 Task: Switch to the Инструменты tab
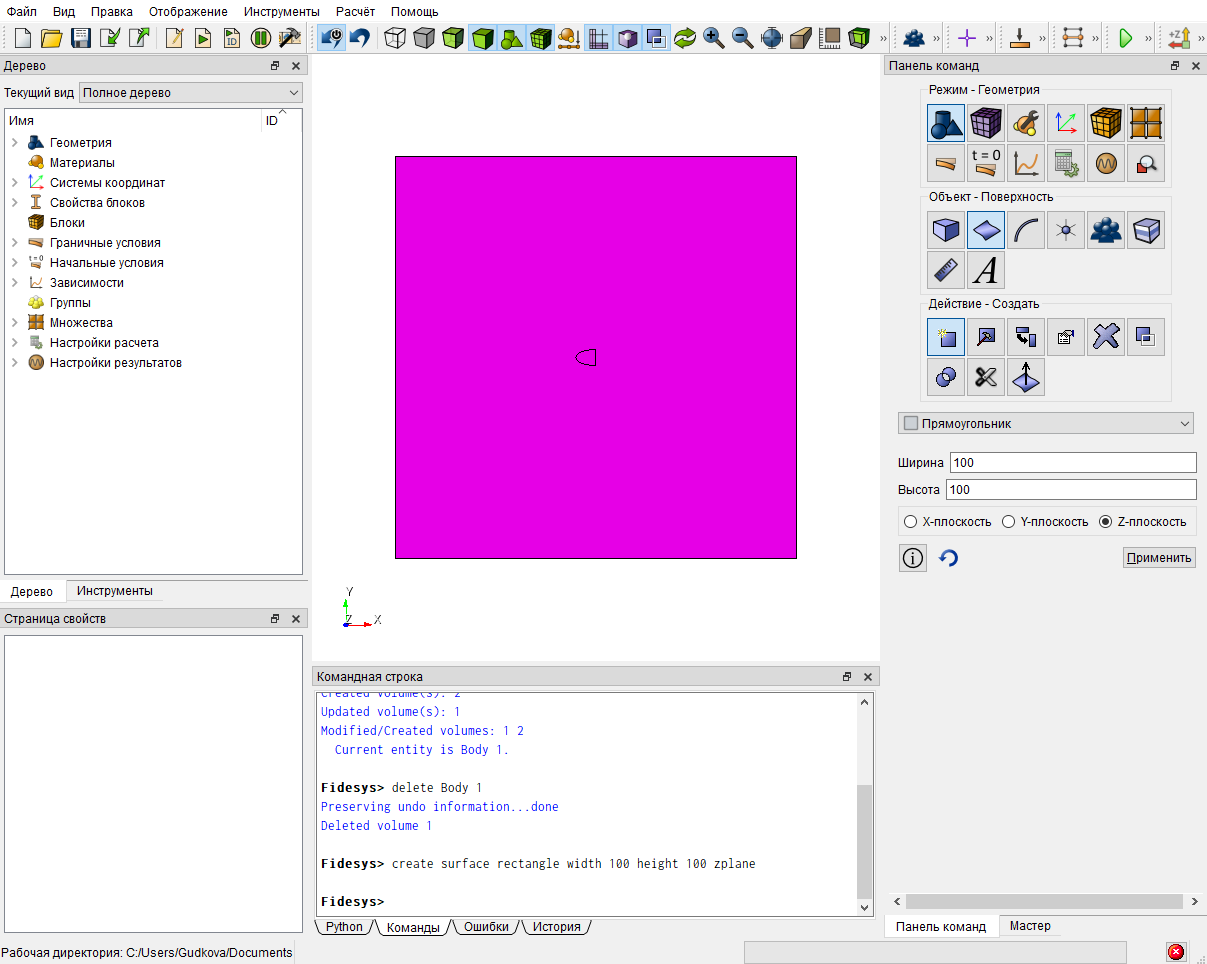click(115, 591)
